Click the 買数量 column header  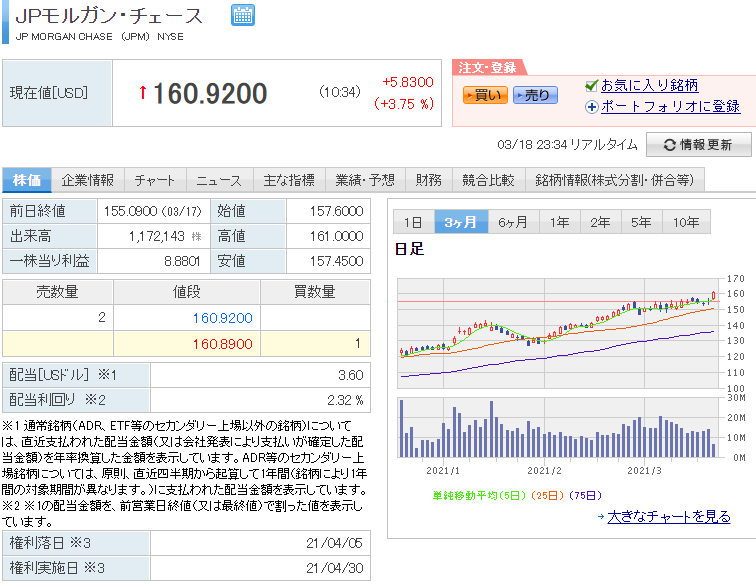[315, 292]
